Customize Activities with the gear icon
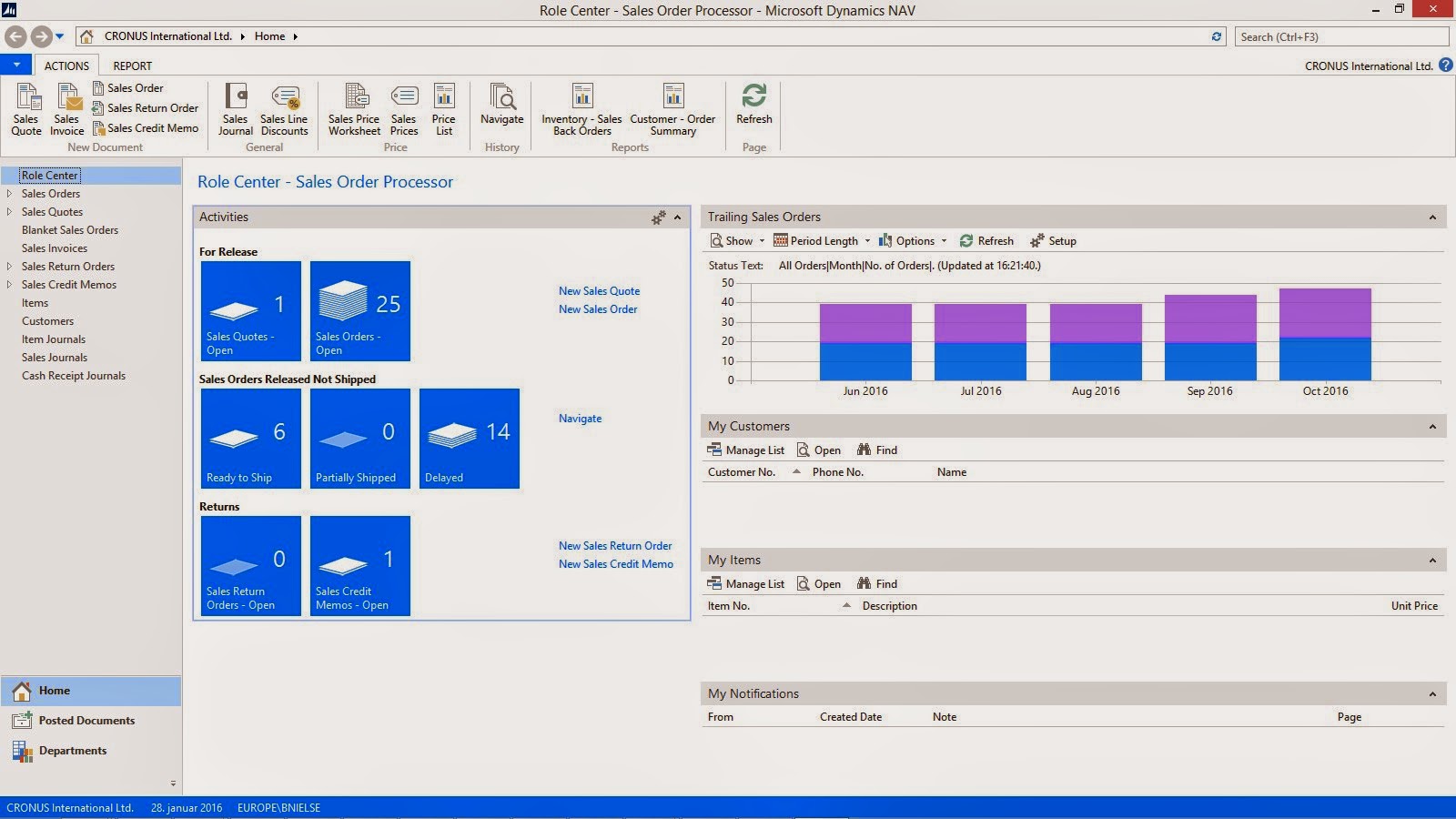Screen dimensions: 1456x819 (x=659, y=217)
